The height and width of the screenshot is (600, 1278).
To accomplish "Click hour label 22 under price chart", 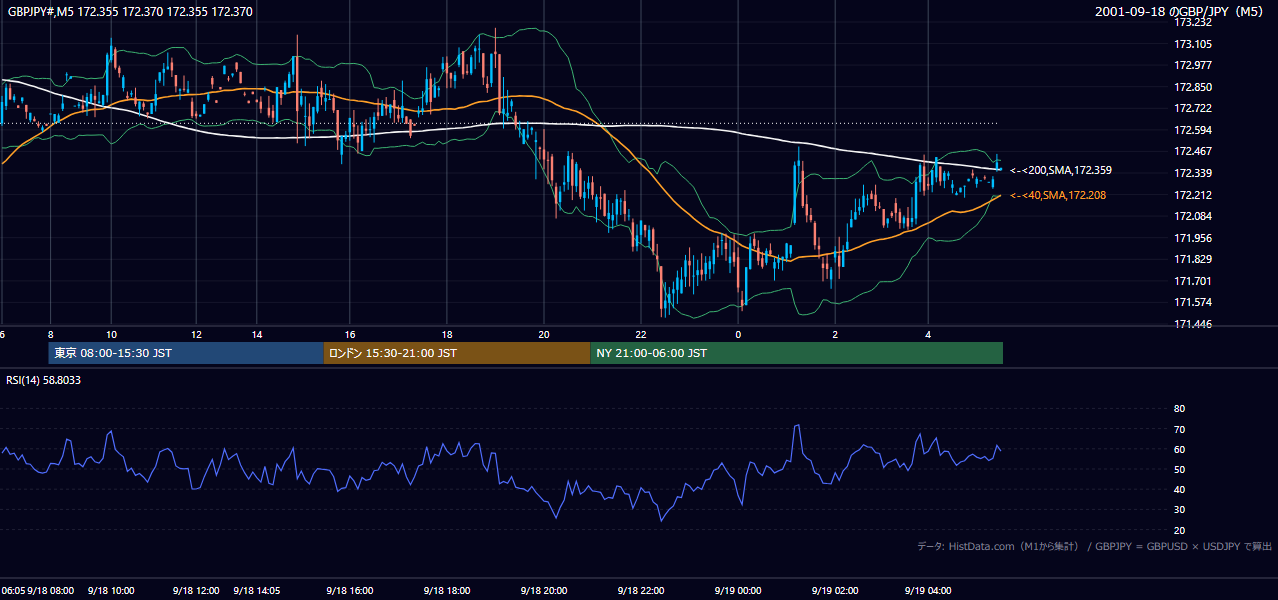I will (641, 335).
